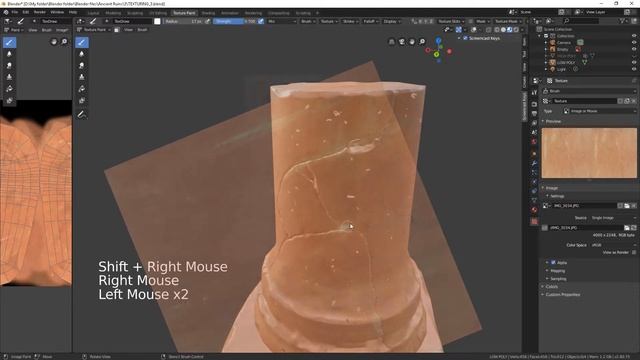Click the white brush color swatch
Viewport: 640px width, 360px height.
(x=157, y=21)
